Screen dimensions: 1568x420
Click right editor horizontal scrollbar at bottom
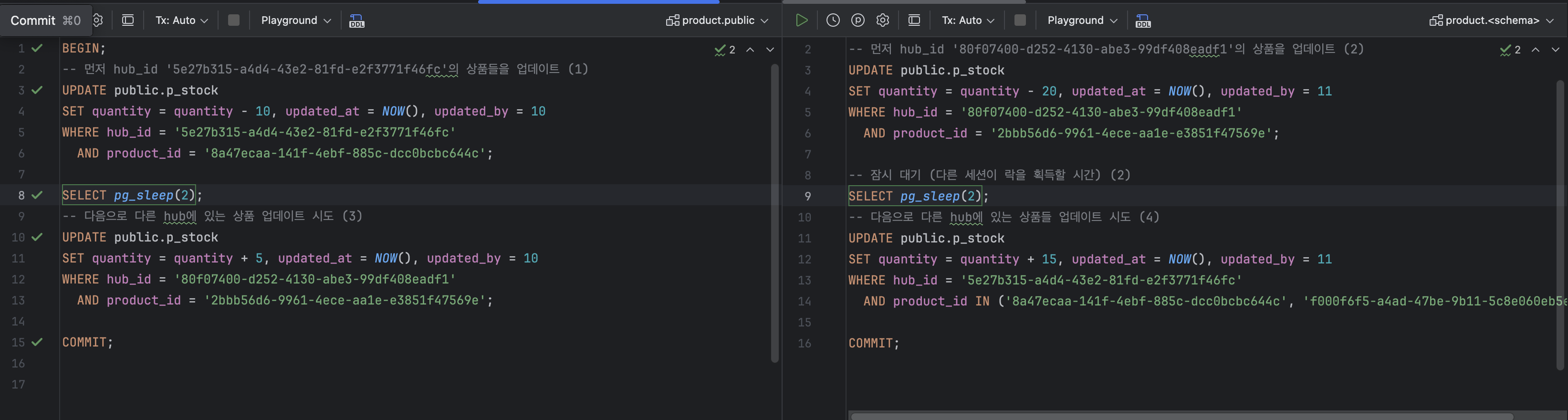[1181, 416]
